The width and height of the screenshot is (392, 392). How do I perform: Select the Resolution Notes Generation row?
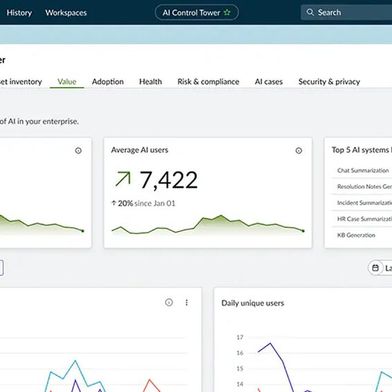click(362, 186)
